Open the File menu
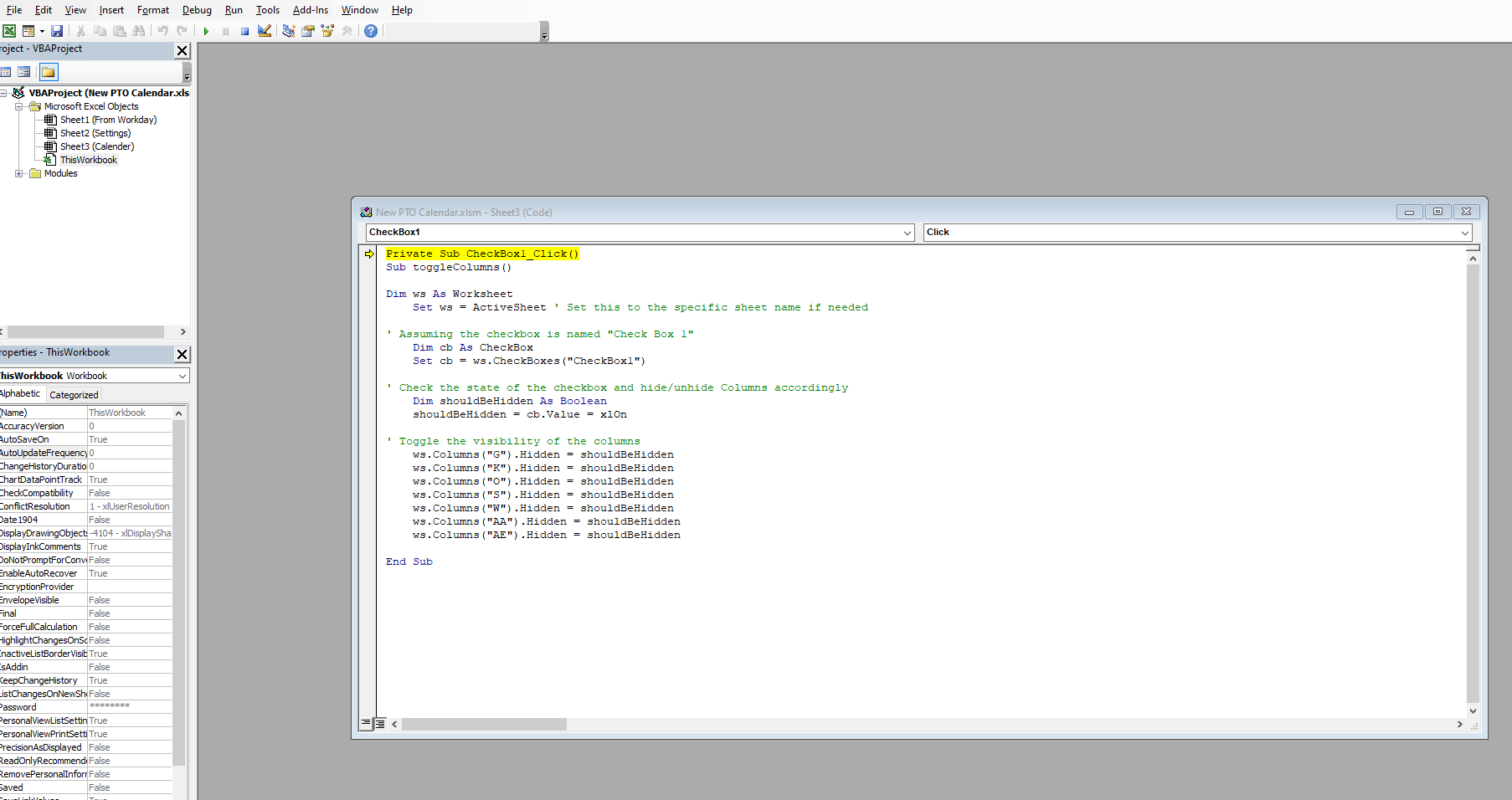The height and width of the screenshot is (800, 1512). coord(14,10)
